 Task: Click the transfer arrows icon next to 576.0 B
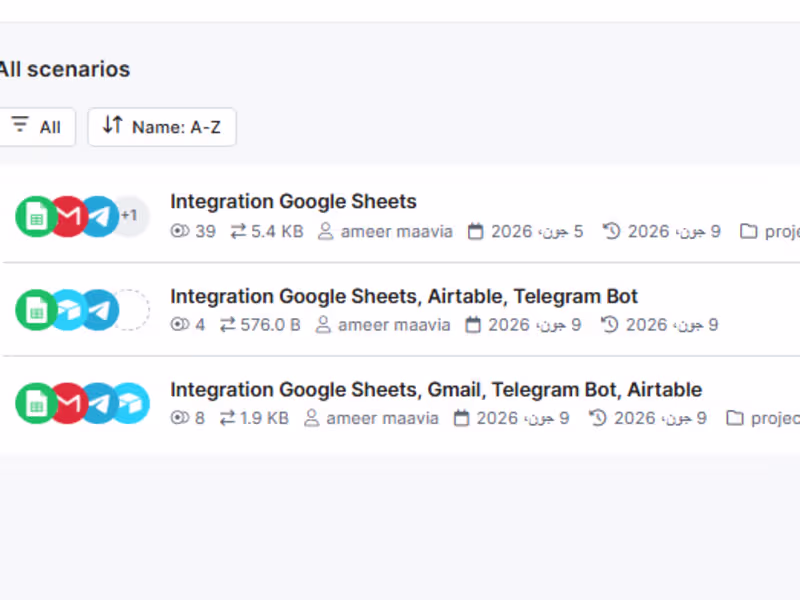(228, 325)
